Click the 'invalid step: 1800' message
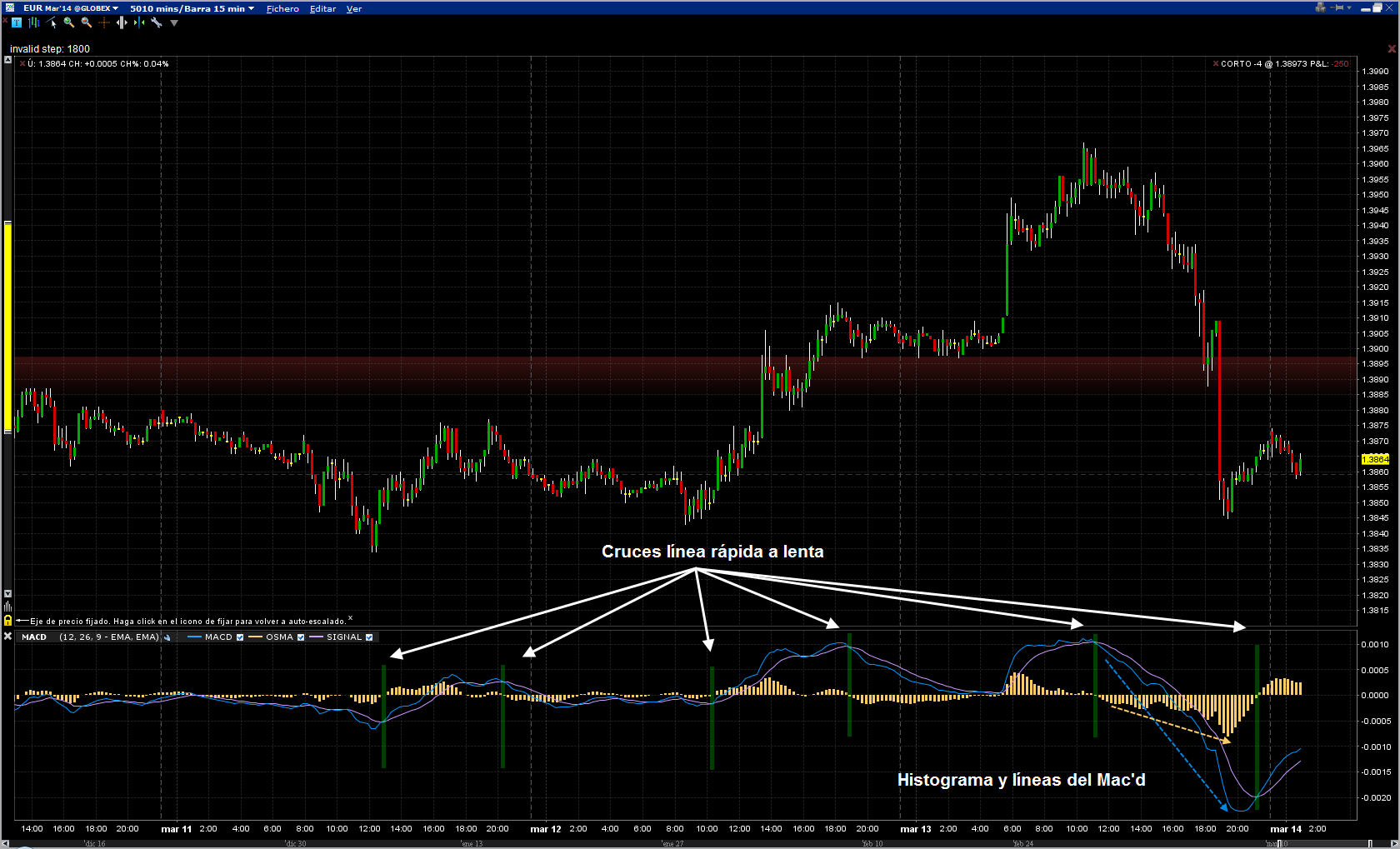The width and height of the screenshot is (1400, 849). pyautogui.click(x=50, y=49)
